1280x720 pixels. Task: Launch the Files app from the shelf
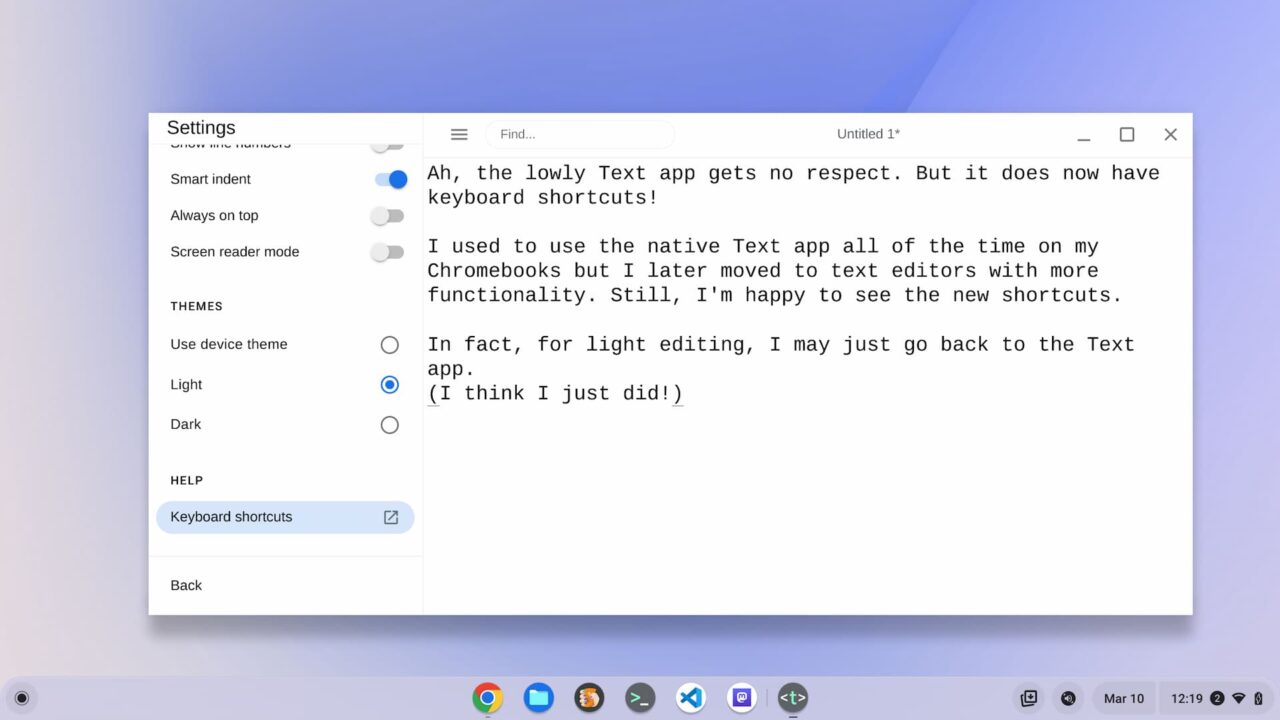click(539, 698)
